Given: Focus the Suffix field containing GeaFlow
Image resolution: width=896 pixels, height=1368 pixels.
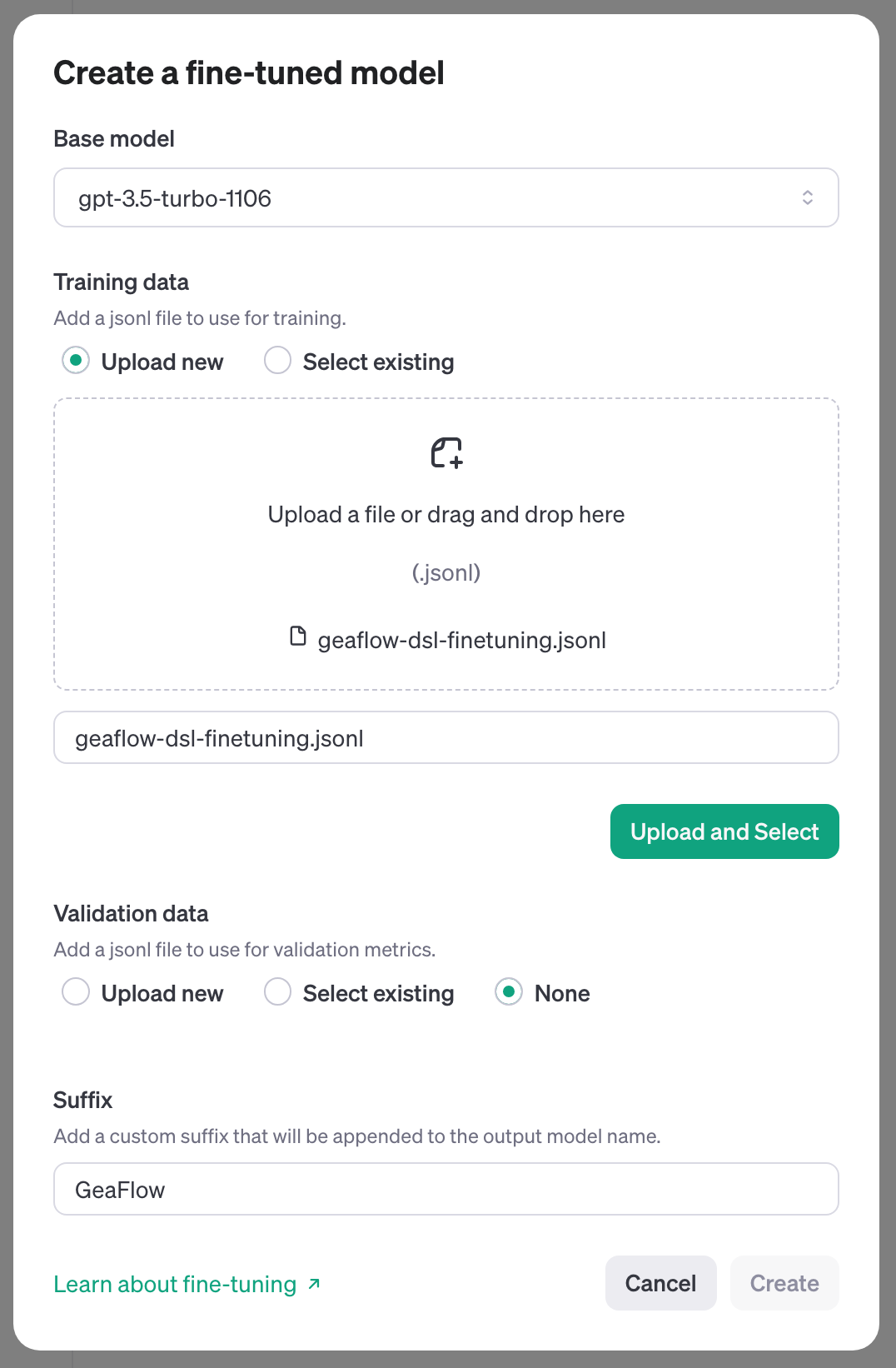Looking at the screenshot, I should [446, 1189].
